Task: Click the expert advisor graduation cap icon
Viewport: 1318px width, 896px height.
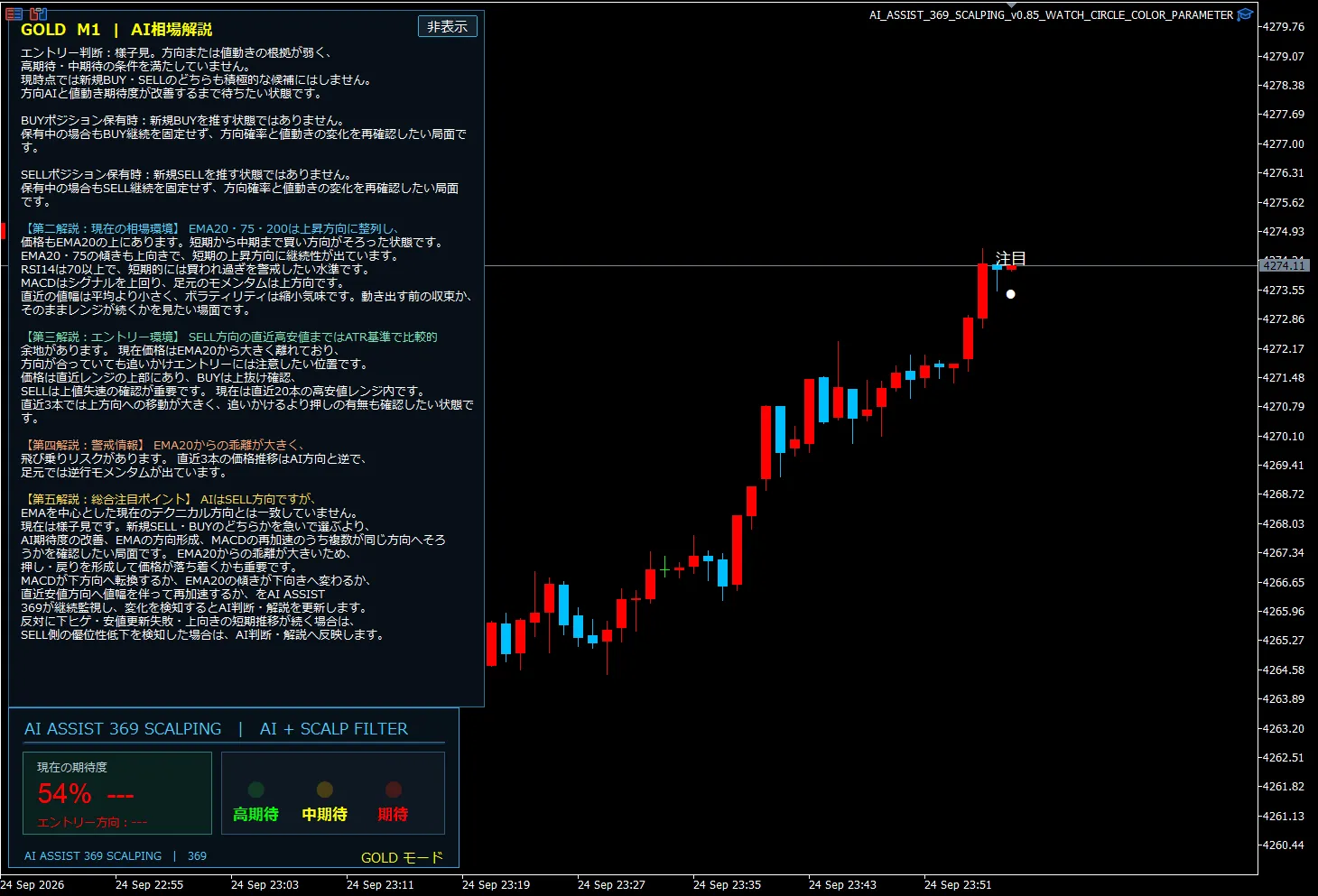Action: point(1245,14)
